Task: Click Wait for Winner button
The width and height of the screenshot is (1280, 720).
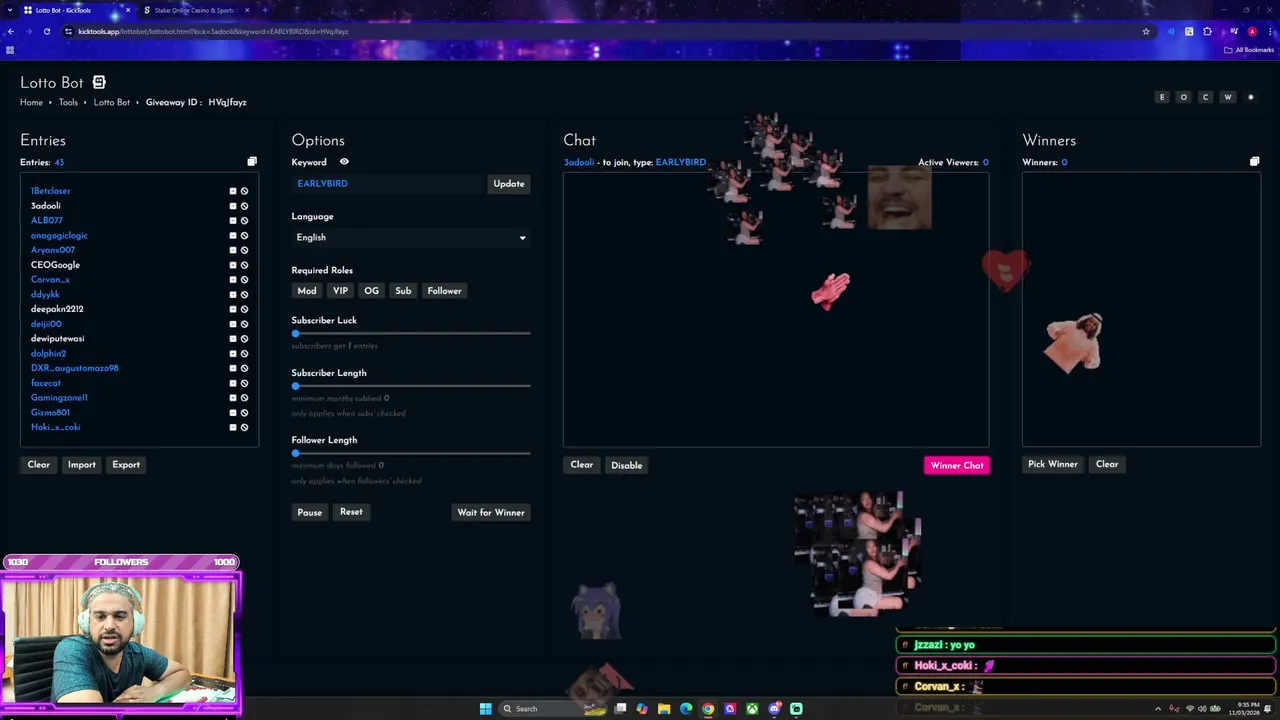Action: [x=491, y=513]
